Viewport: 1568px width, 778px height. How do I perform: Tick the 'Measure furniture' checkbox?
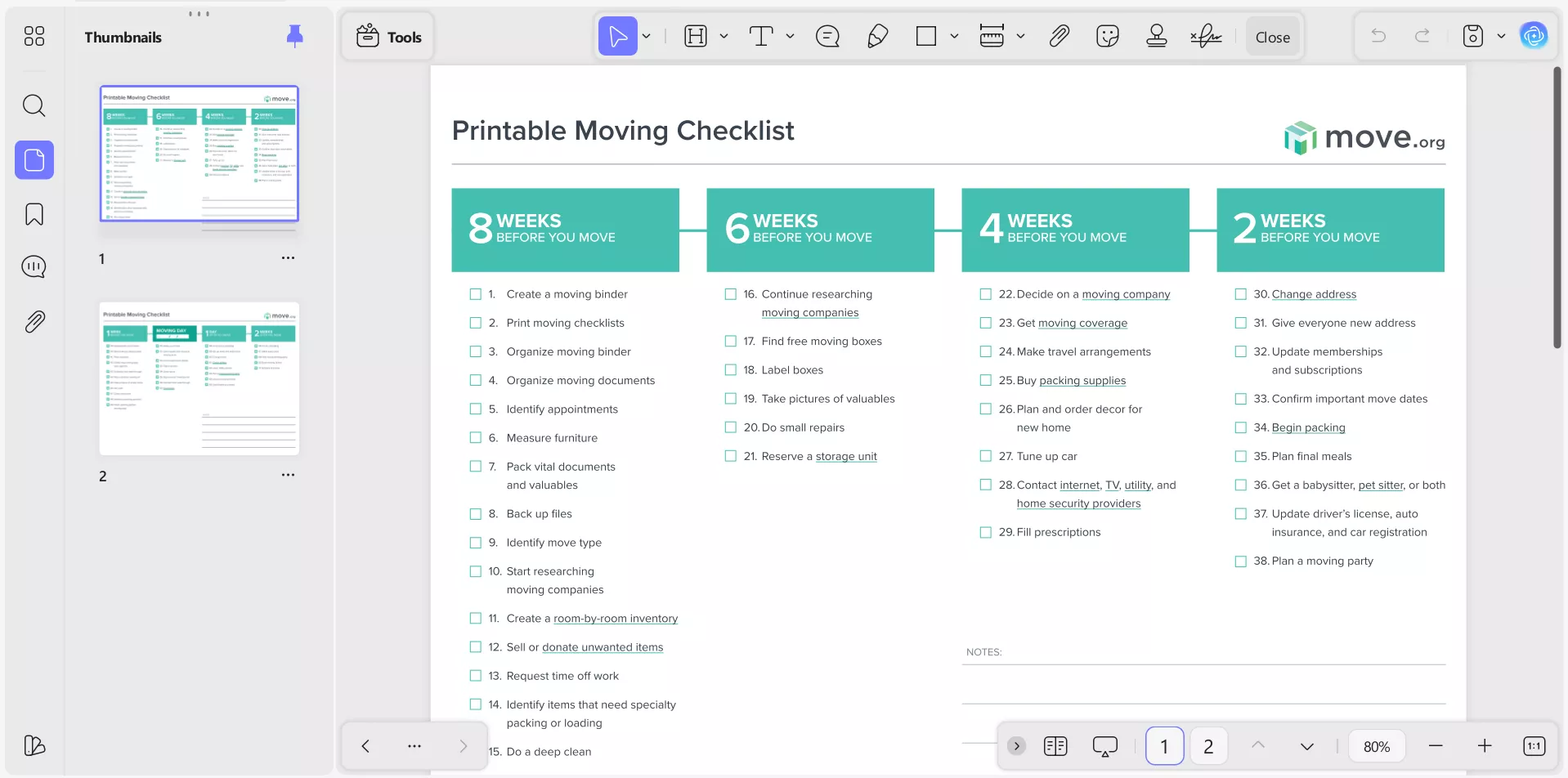pyautogui.click(x=475, y=438)
